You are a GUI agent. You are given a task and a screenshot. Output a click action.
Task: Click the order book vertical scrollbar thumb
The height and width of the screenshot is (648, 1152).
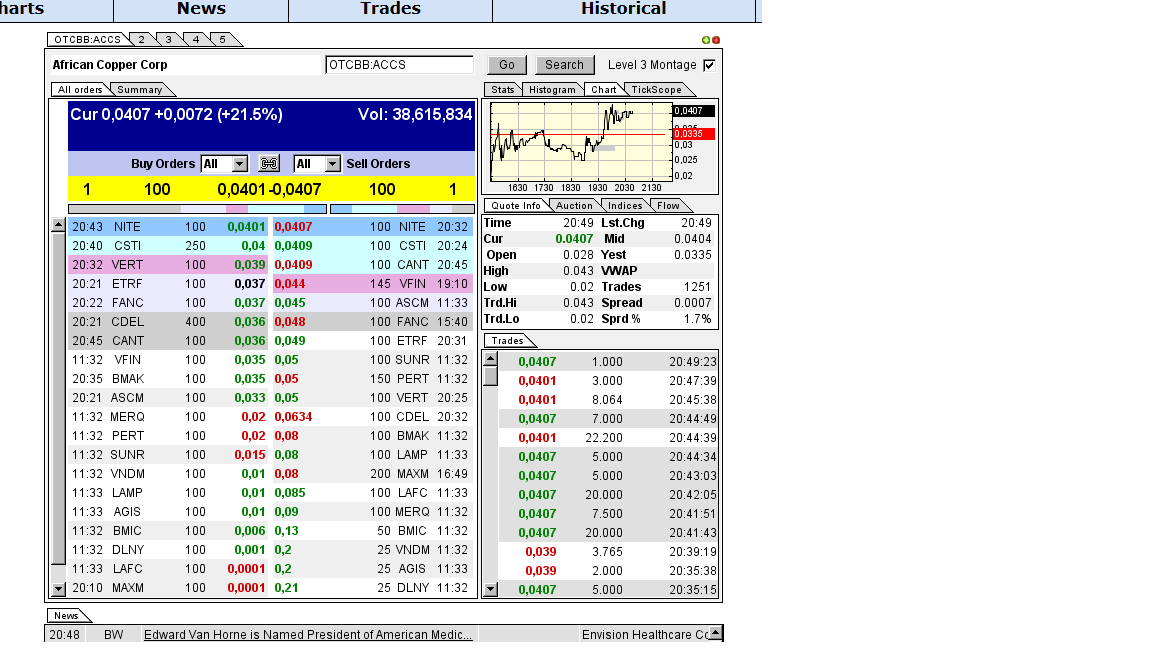click(59, 400)
